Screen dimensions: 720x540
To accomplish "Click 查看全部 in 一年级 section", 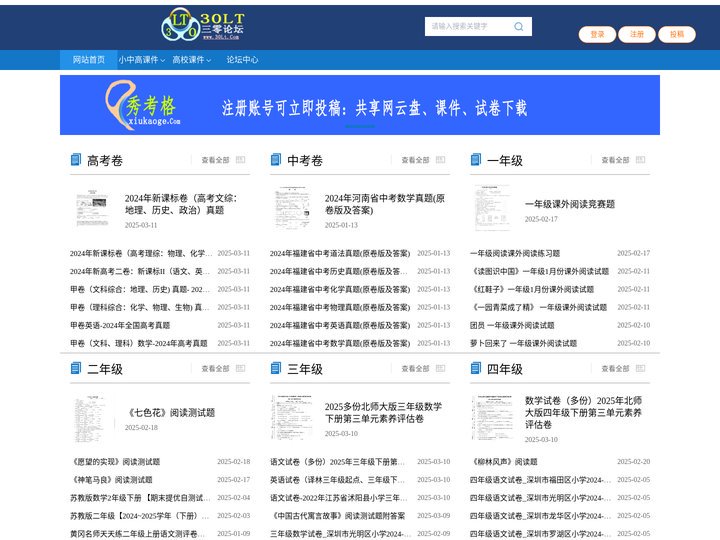I will click(615, 160).
